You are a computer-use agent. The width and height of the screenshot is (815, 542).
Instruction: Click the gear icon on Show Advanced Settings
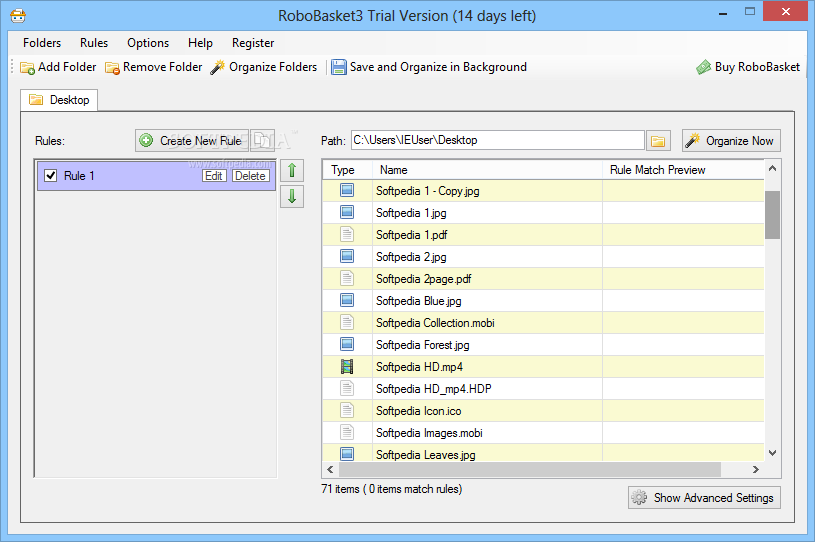(639, 497)
